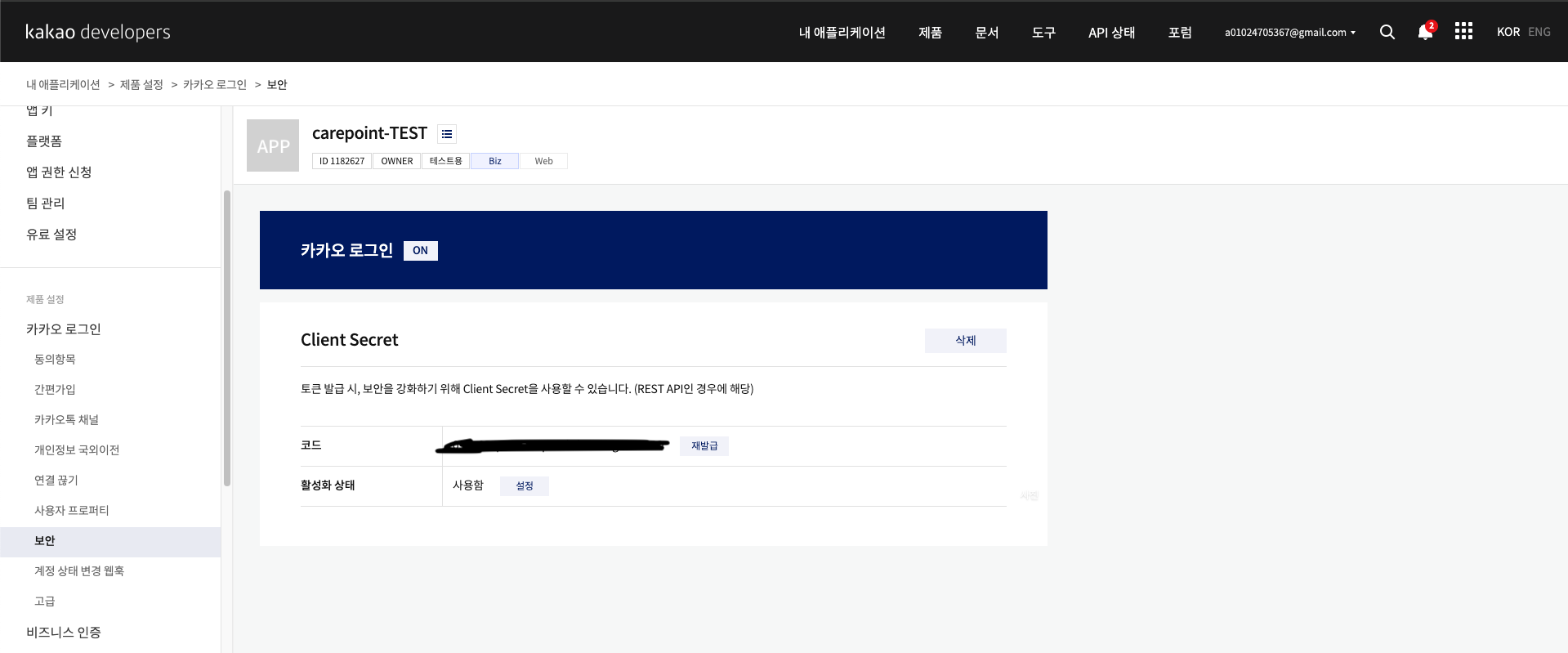Viewport: 1568px width, 653px height.
Task: Open 문서 menu in header
Action: pyautogui.click(x=987, y=32)
